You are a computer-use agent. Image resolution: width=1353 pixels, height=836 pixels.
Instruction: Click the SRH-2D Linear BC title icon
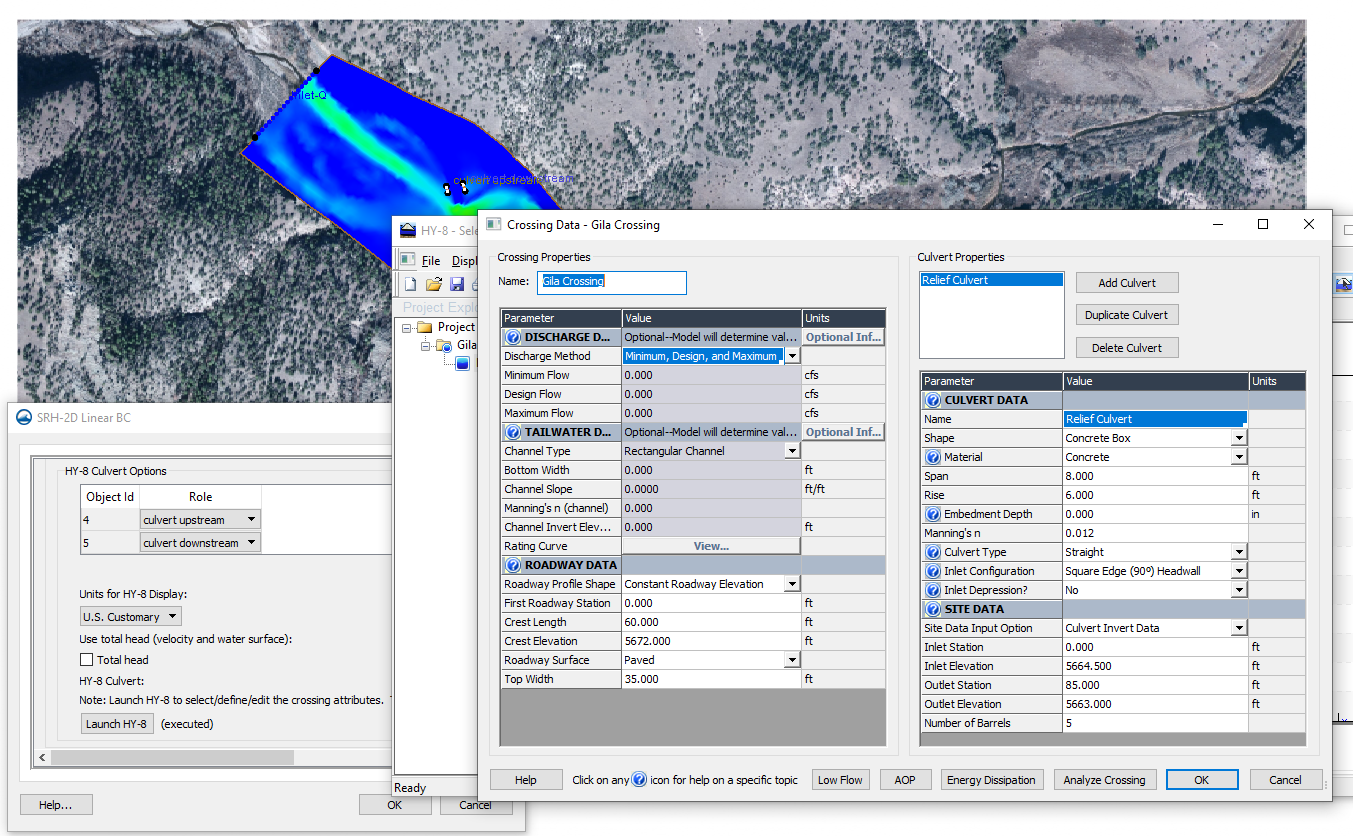tap(24, 418)
